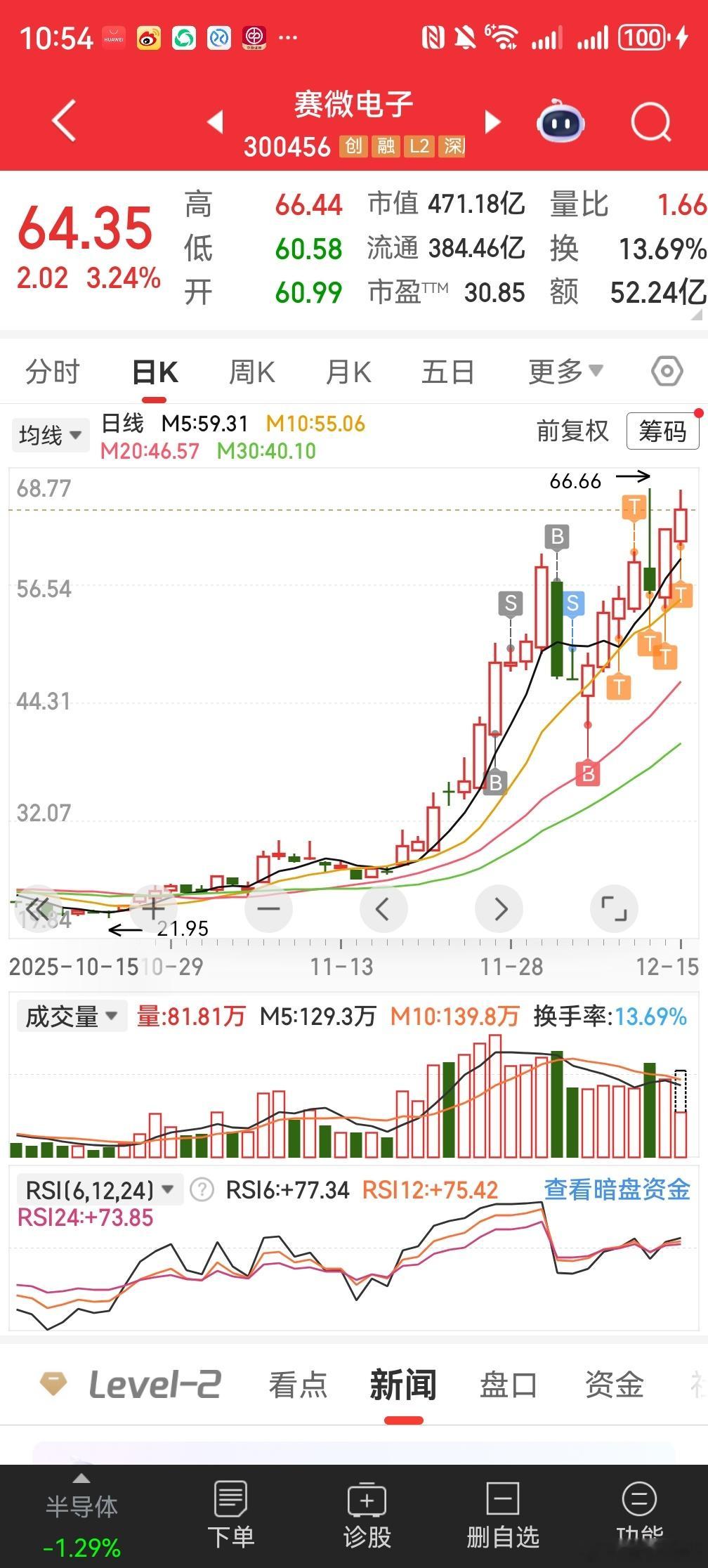Viewport: 708px width, 1568px height.
Task: Go back with the left arrow
Action: pyautogui.click(x=64, y=121)
